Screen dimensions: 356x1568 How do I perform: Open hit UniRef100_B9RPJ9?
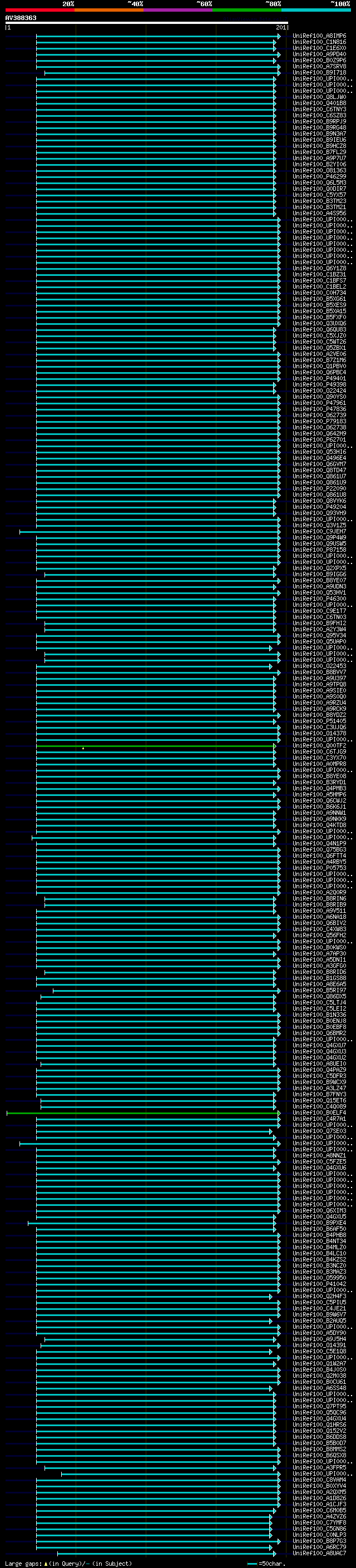tap(319, 121)
